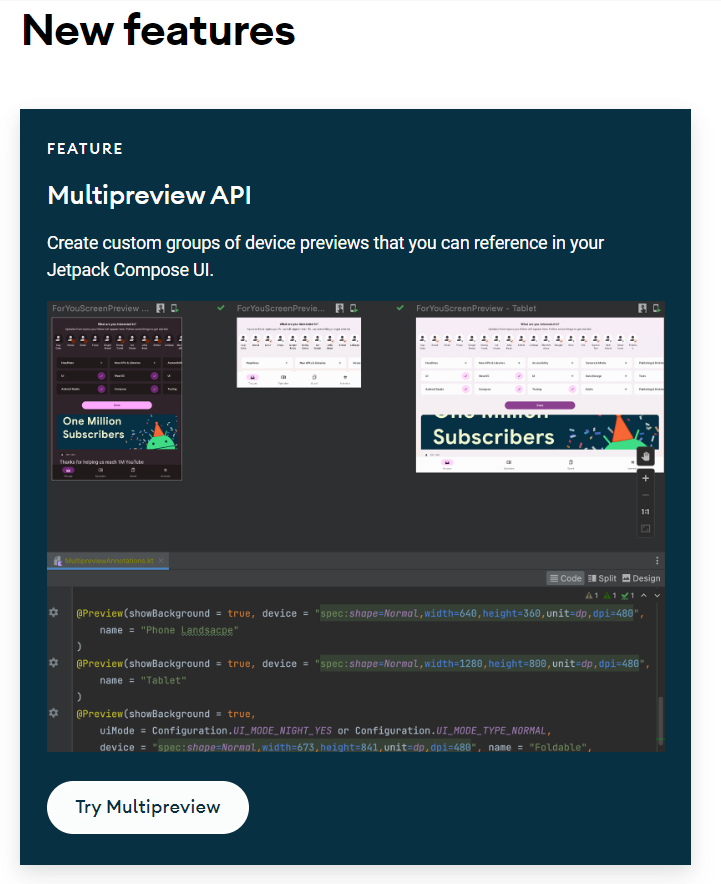Click the New features page heading
721x884 pixels.
click(x=158, y=30)
